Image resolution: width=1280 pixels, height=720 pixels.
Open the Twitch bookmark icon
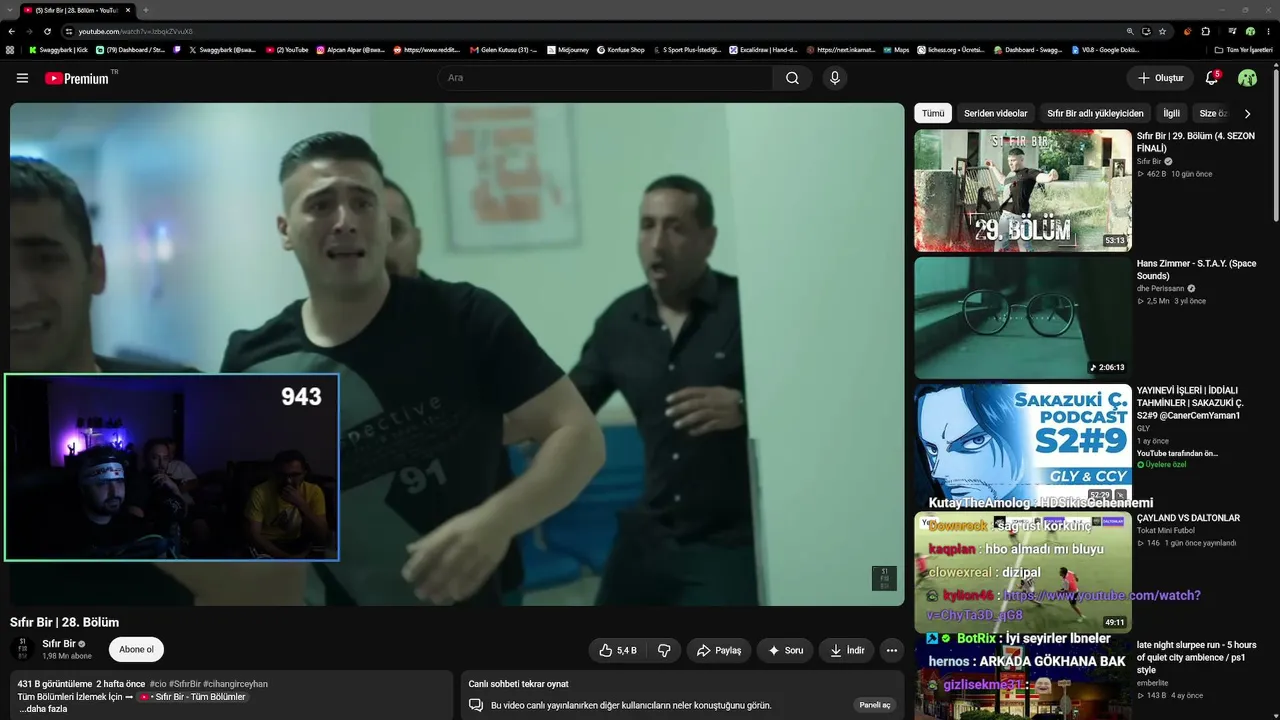pyautogui.click(x=177, y=49)
